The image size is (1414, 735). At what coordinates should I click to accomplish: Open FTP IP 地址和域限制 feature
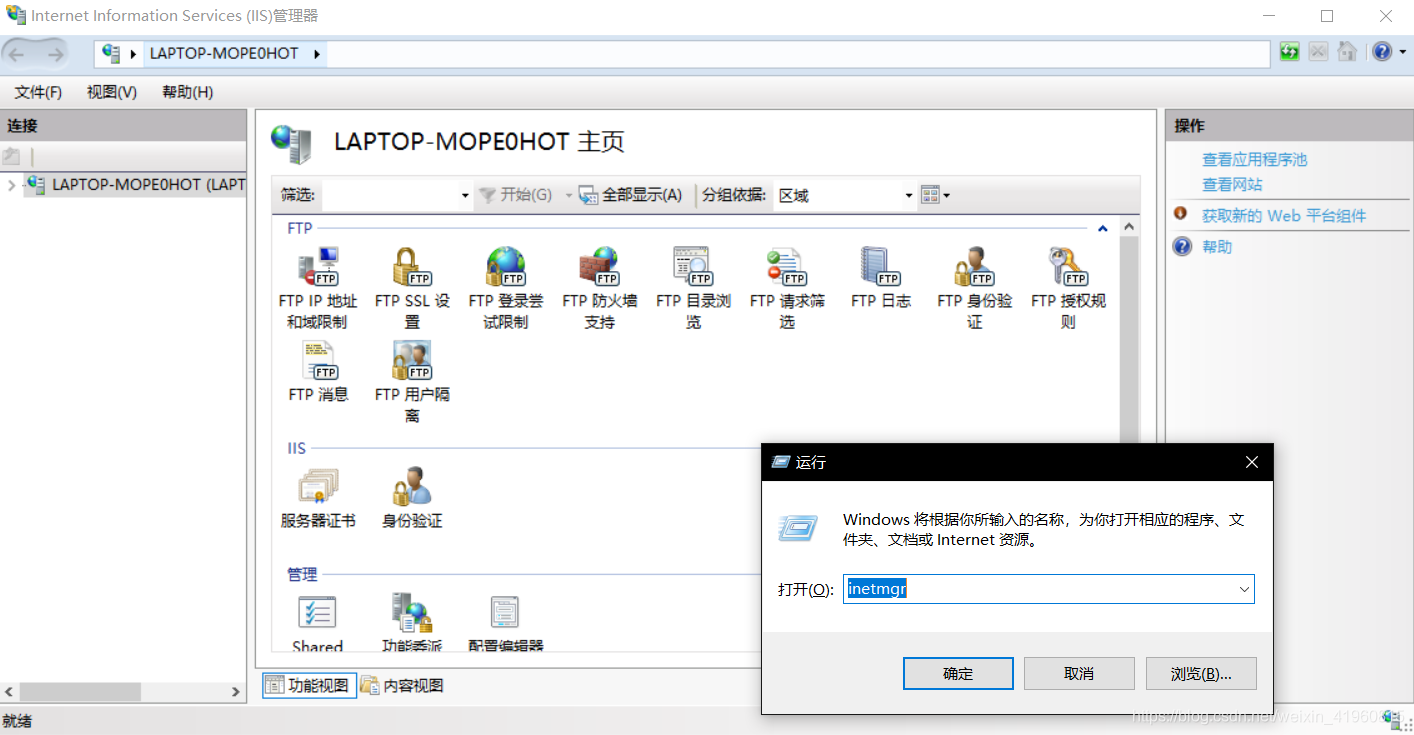(x=317, y=288)
